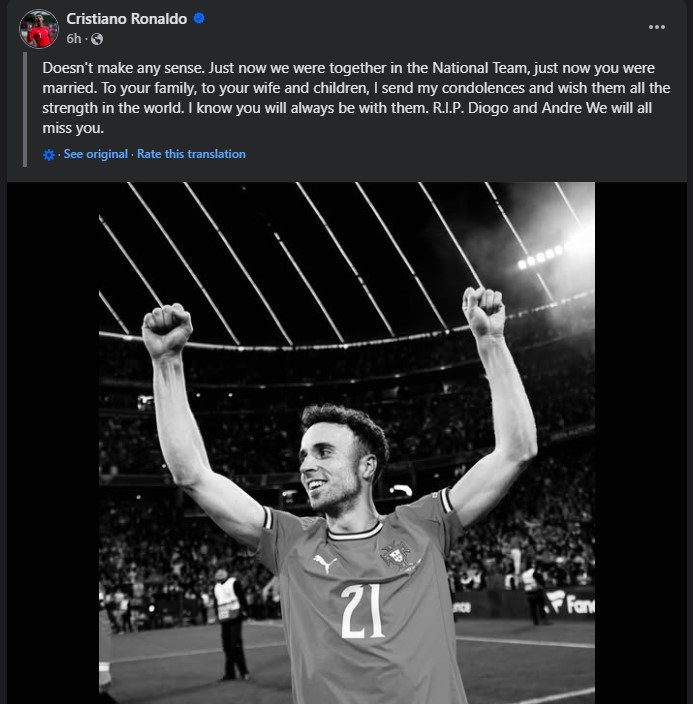Click the bright stadium floodlights in photo
The height and width of the screenshot is (704, 693).
(543, 255)
